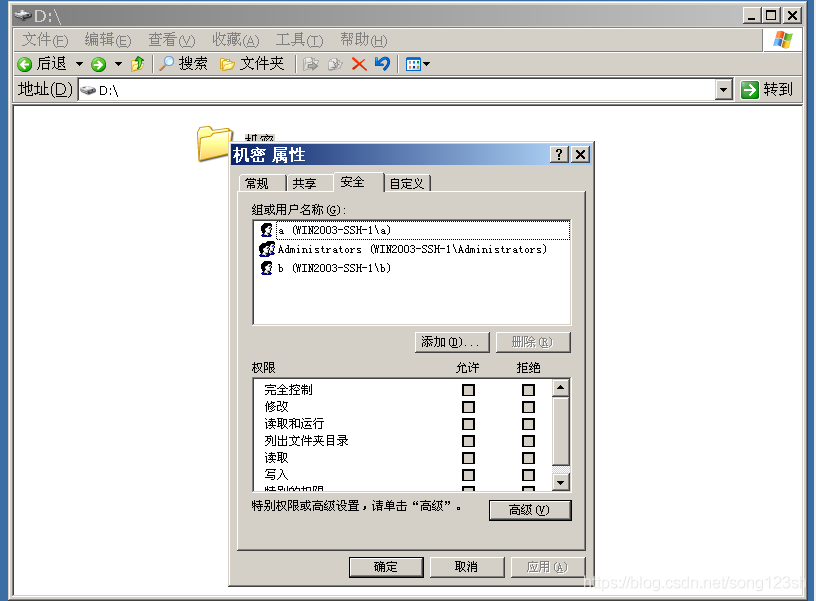816x601 pixels.
Task: Click the 应用(A) apply button
Action: [547, 567]
